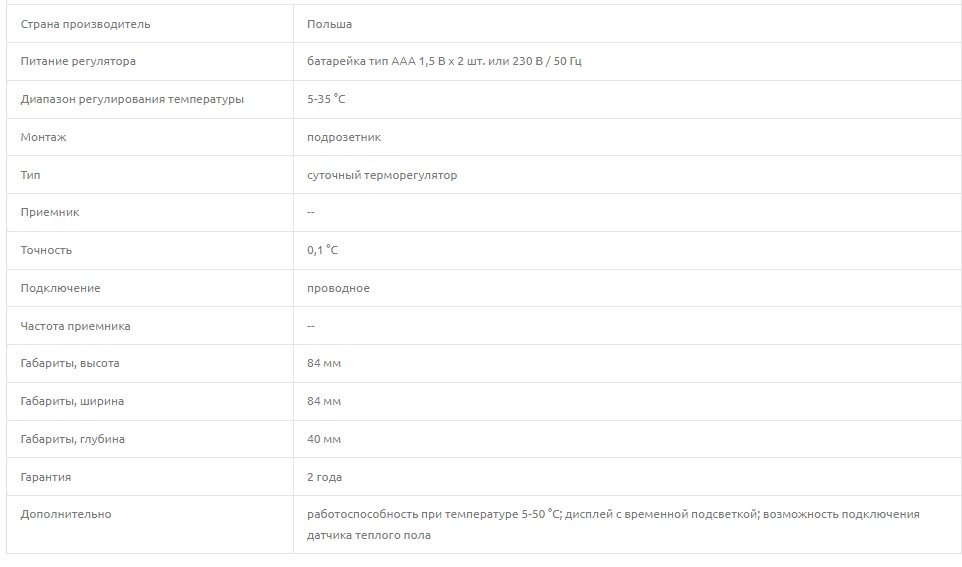Select the '40 мм' depth value
Viewport: 962px width, 567px height.
[324, 440]
